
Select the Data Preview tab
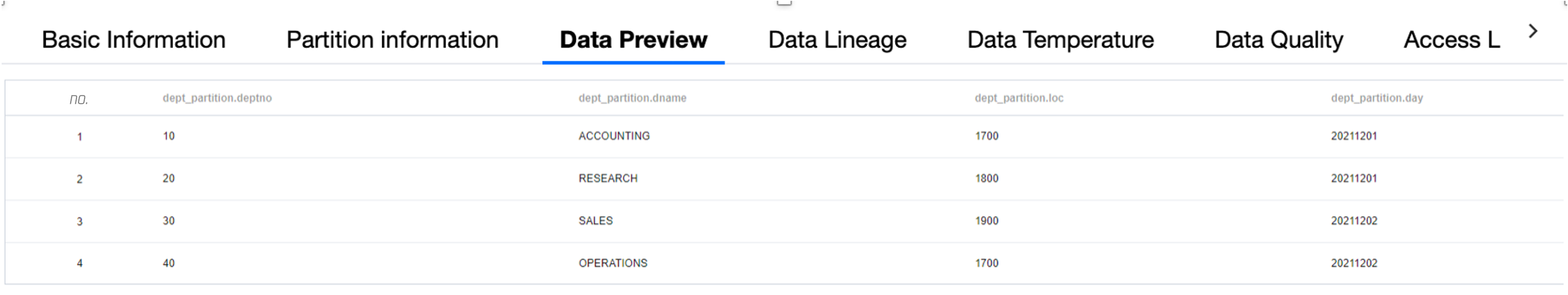pos(633,40)
